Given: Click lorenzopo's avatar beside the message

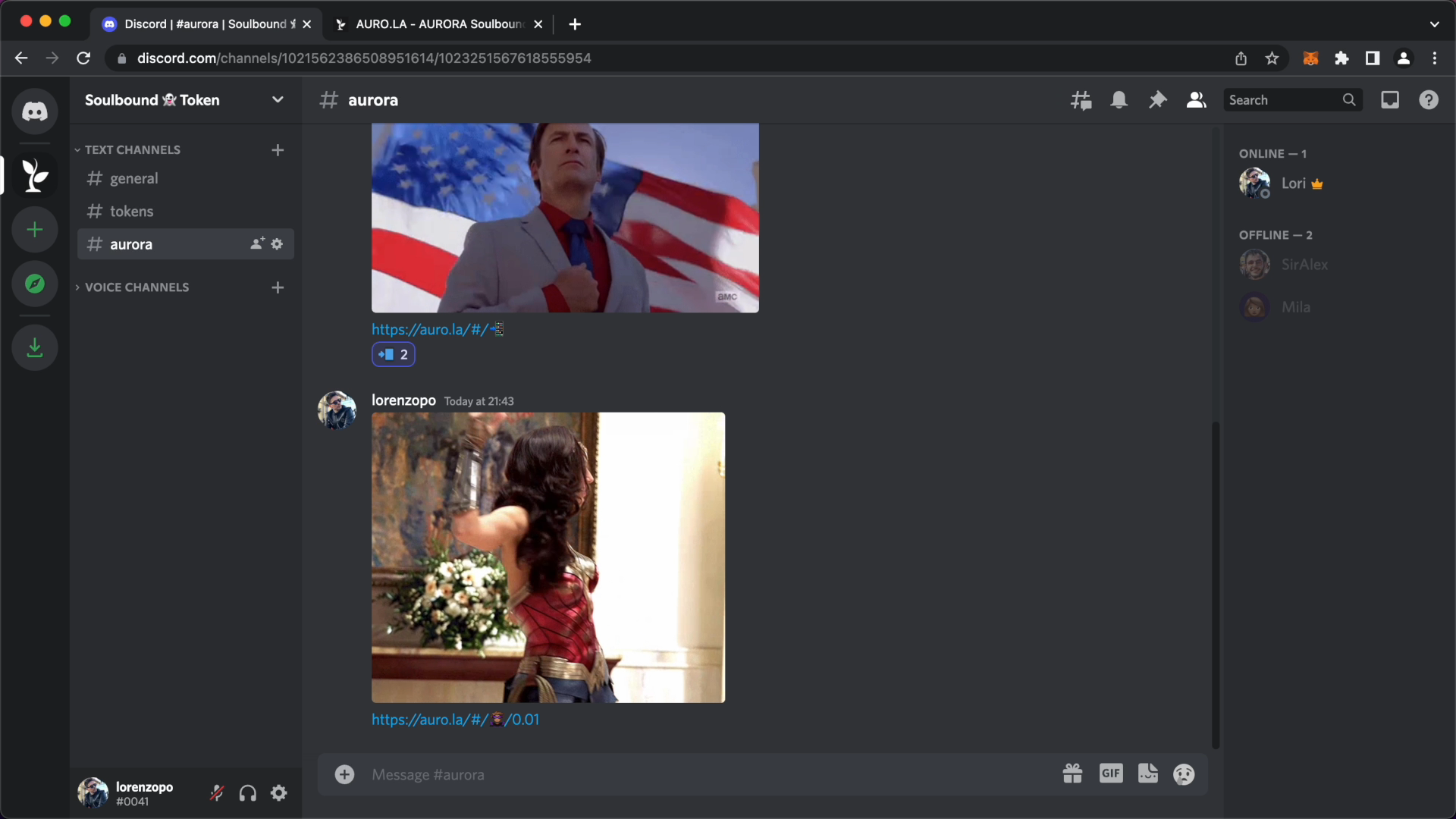Looking at the screenshot, I should pyautogui.click(x=337, y=410).
